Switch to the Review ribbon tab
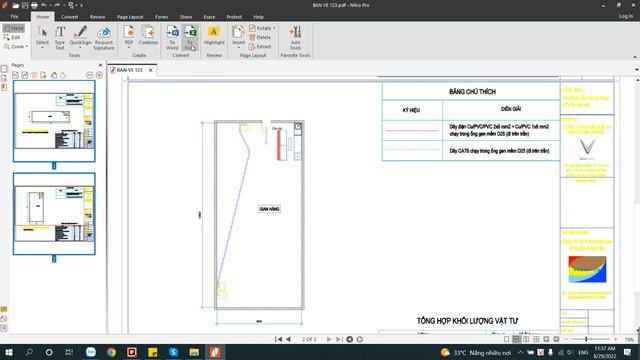The image size is (640, 360). click(x=97, y=17)
